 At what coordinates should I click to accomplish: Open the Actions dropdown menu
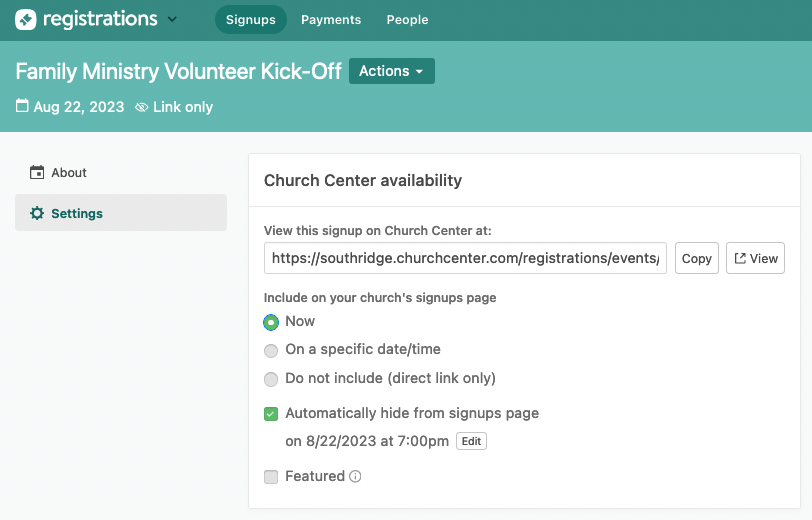[x=391, y=71]
